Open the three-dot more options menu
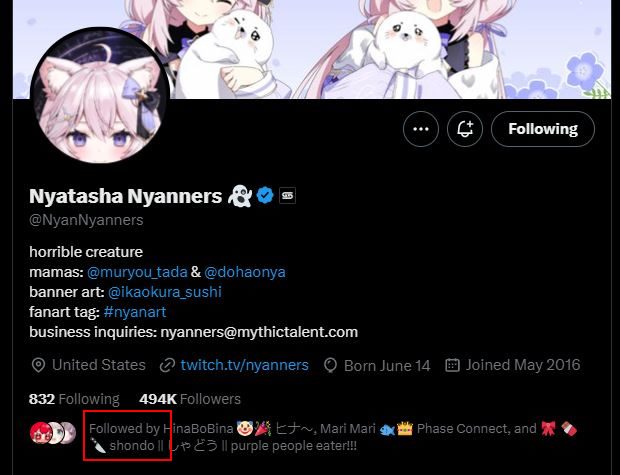 pyautogui.click(x=421, y=129)
